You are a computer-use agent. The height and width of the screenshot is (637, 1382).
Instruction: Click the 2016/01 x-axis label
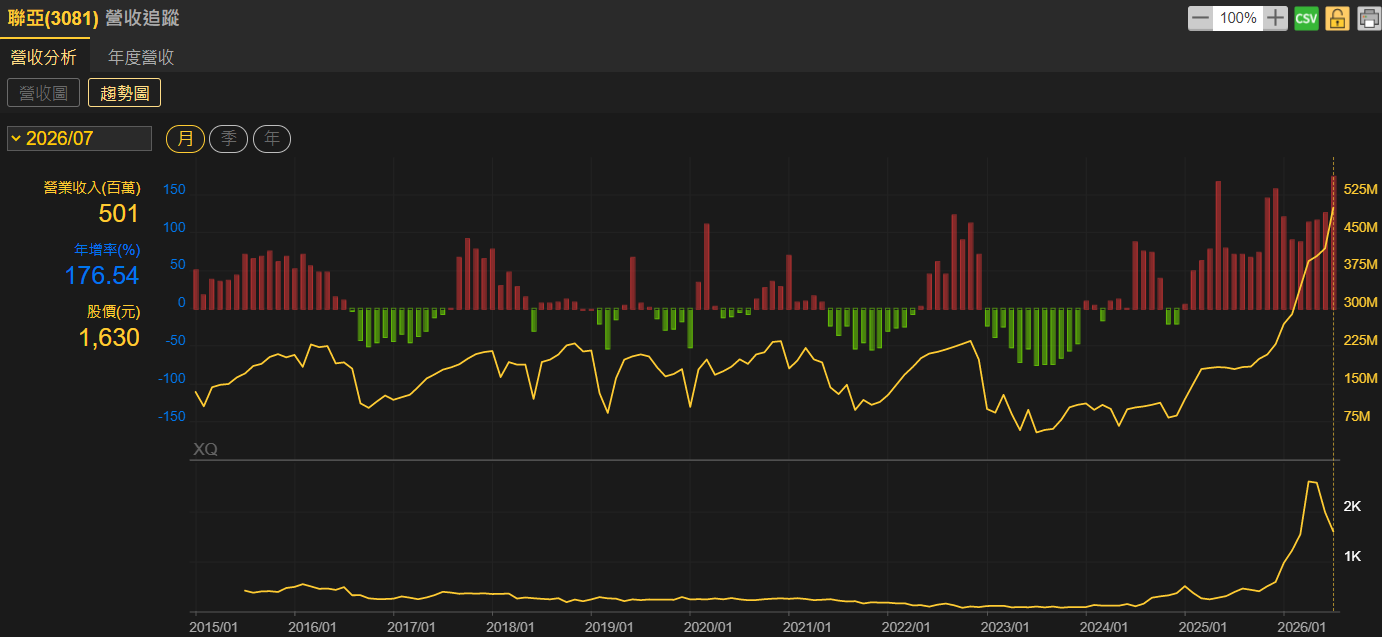pyautogui.click(x=313, y=626)
